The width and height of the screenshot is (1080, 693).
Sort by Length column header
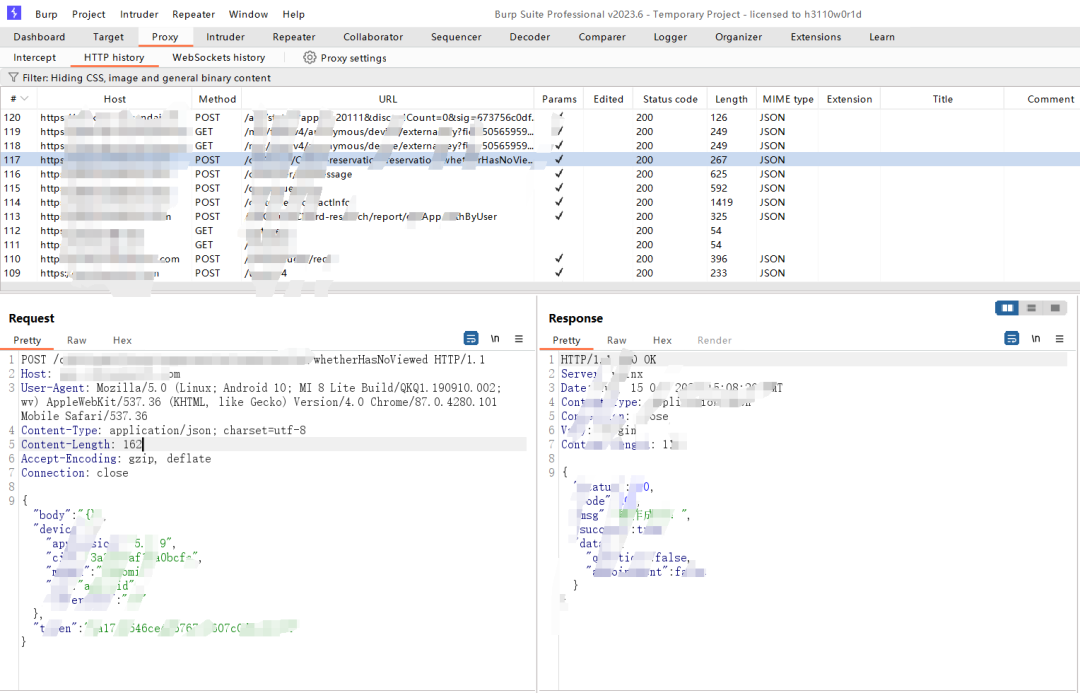[731, 99]
